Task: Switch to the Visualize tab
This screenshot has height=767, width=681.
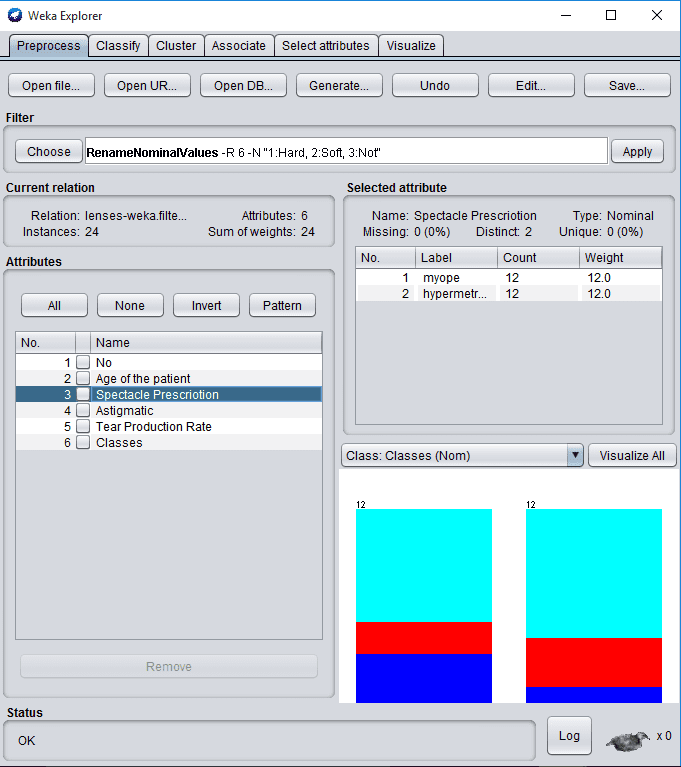Action: [x=411, y=45]
